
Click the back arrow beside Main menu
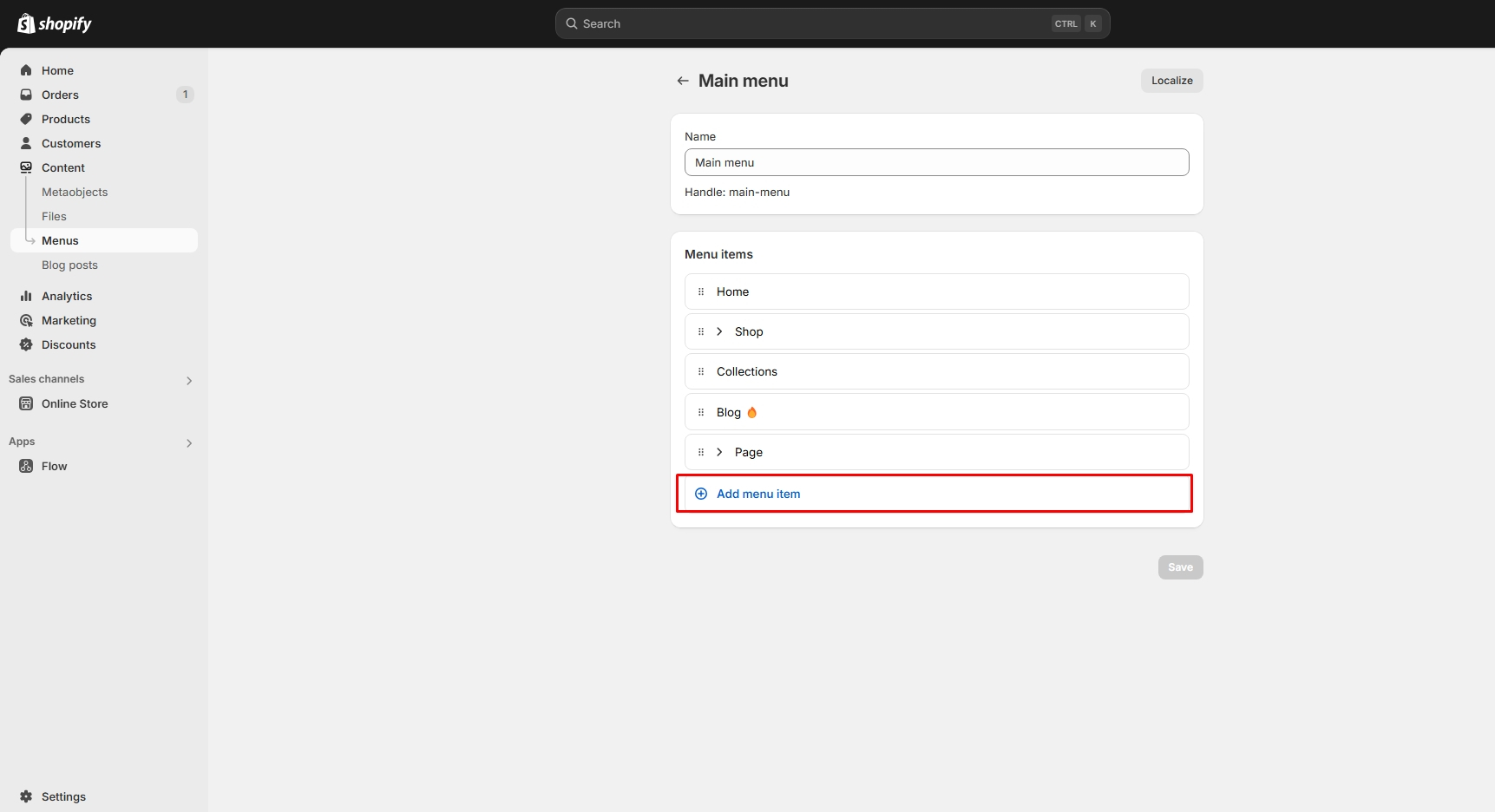click(683, 81)
